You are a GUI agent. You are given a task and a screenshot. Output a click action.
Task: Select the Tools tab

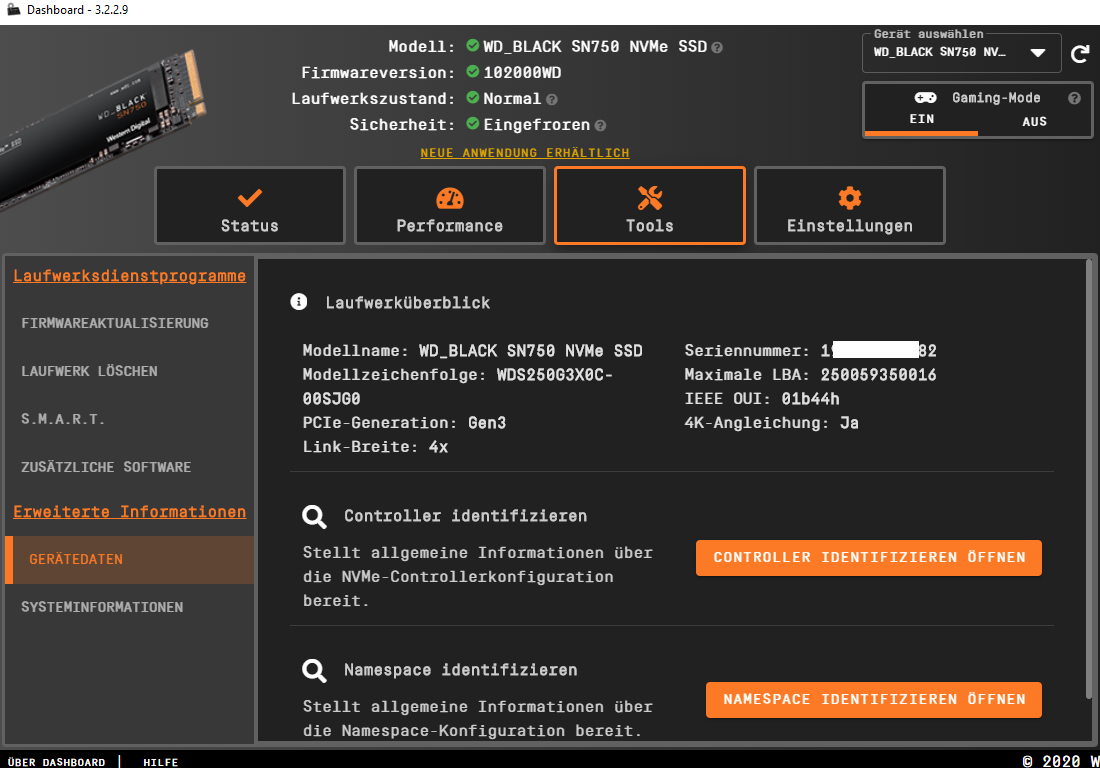[x=650, y=206]
